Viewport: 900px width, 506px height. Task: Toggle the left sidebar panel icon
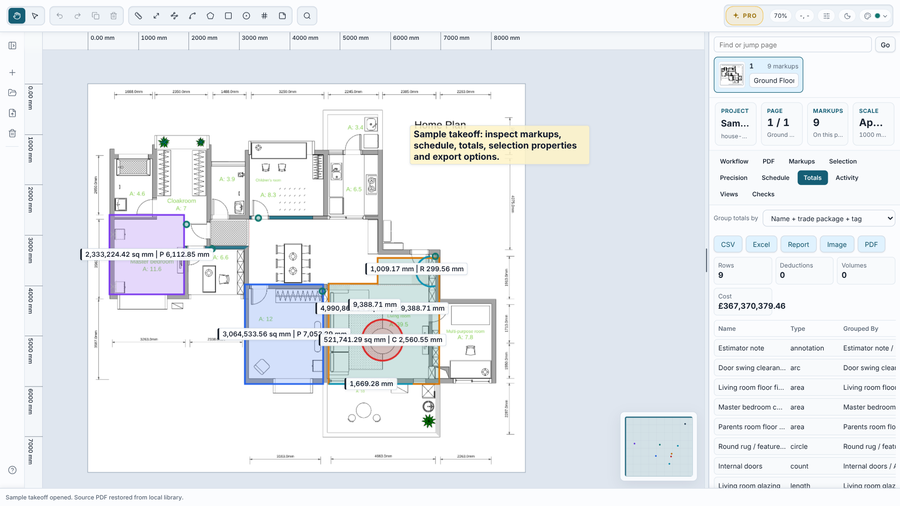pos(12,45)
